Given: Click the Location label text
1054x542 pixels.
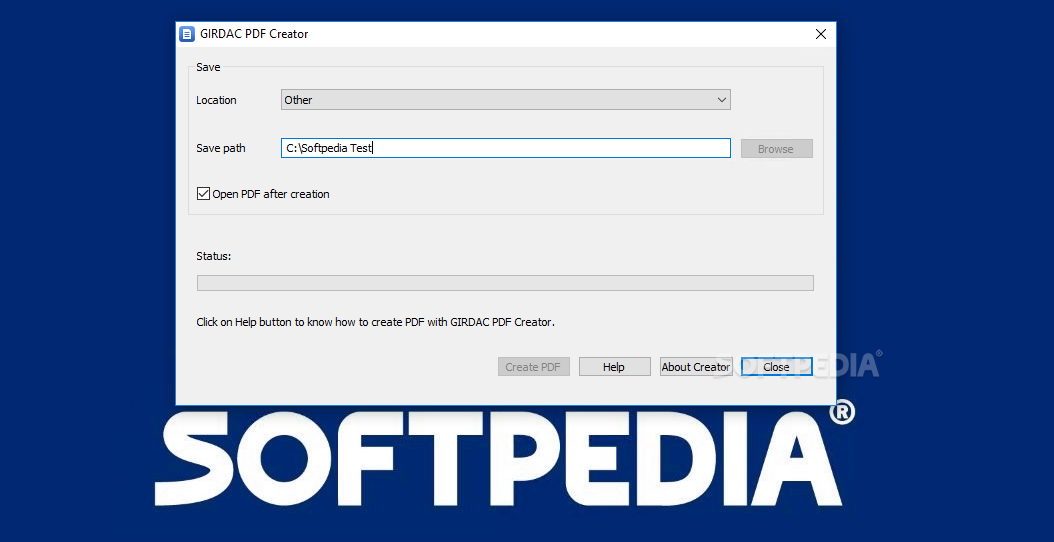Looking at the screenshot, I should click(216, 100).
